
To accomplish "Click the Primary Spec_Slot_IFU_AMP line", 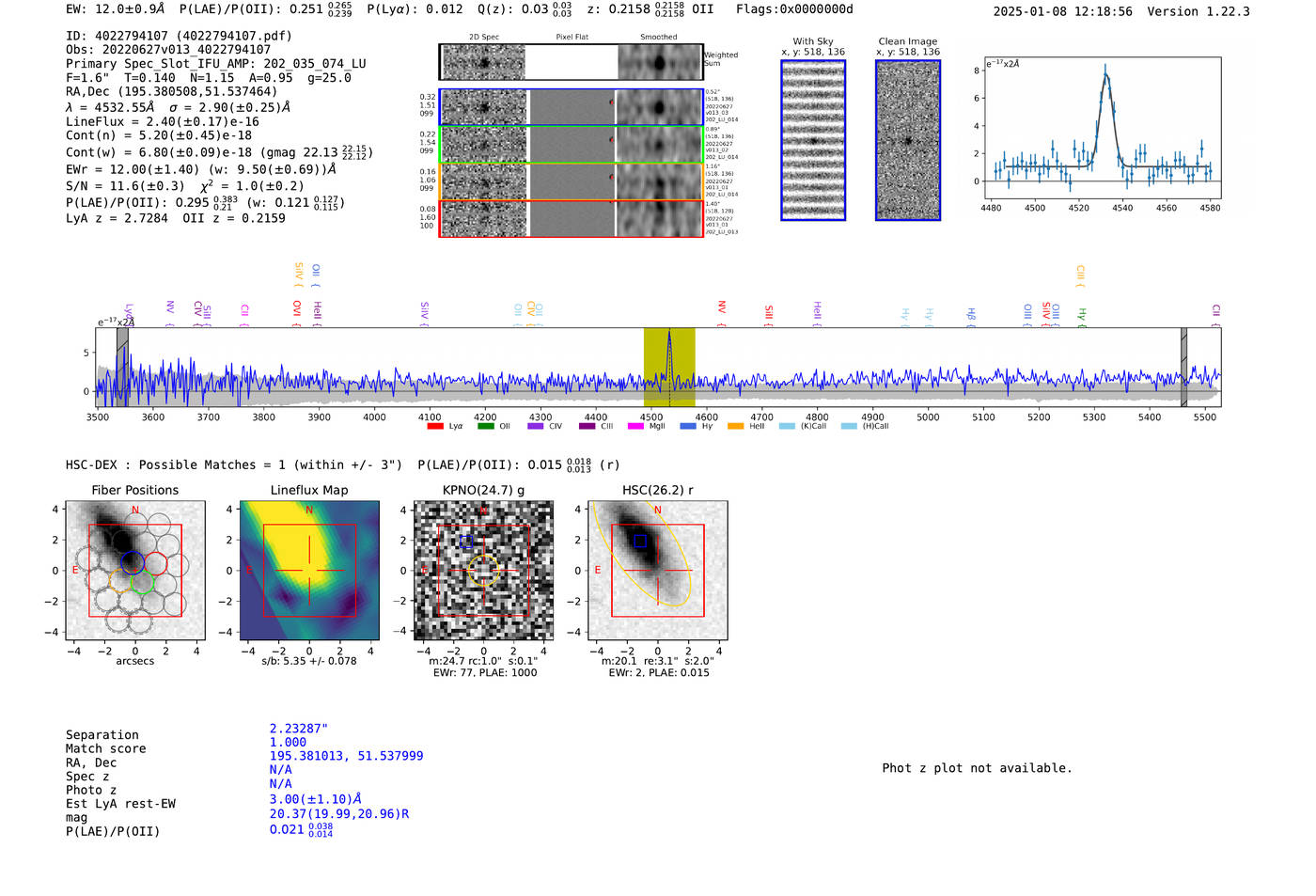I will 216,64.
